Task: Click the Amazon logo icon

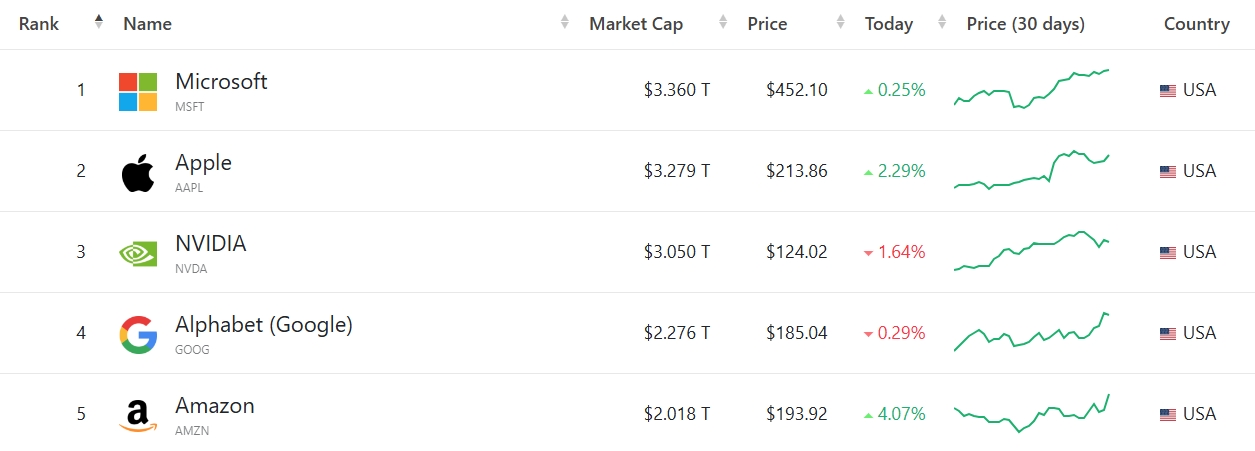Action: pyautogui.click(x=138, y=415)
